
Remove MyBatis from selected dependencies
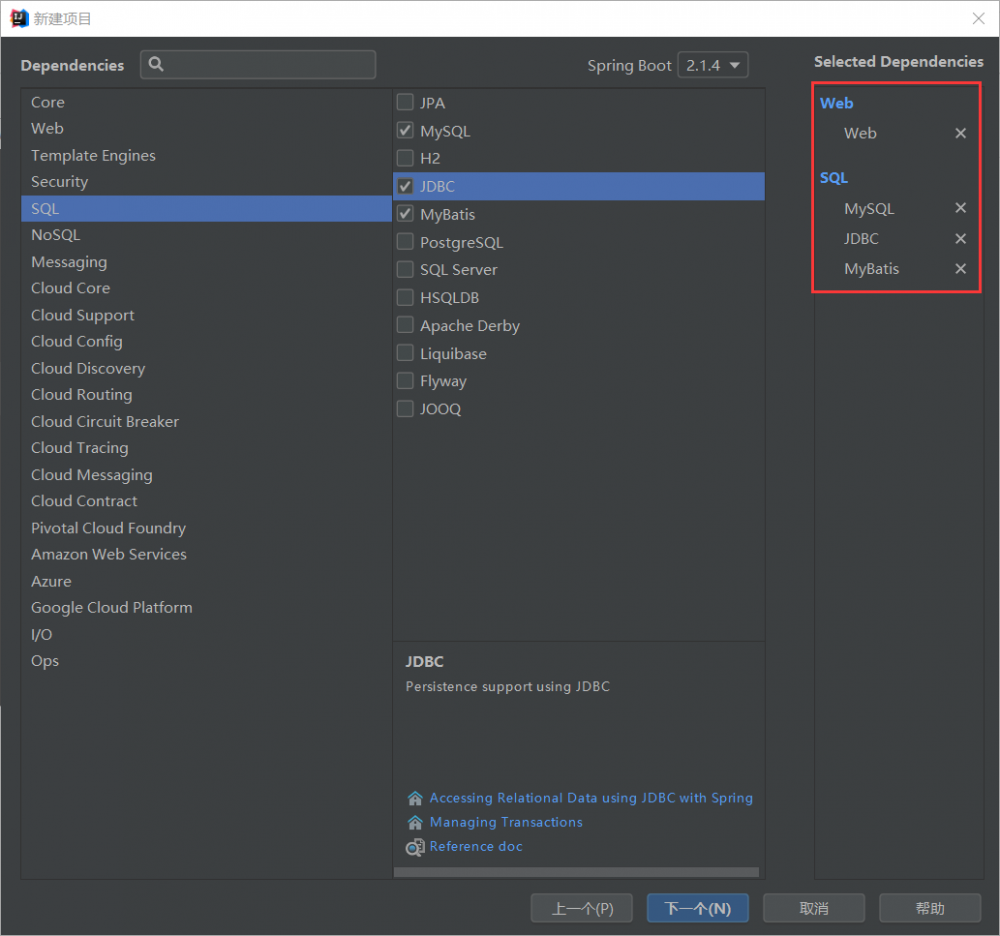click(x=960, y=269)
